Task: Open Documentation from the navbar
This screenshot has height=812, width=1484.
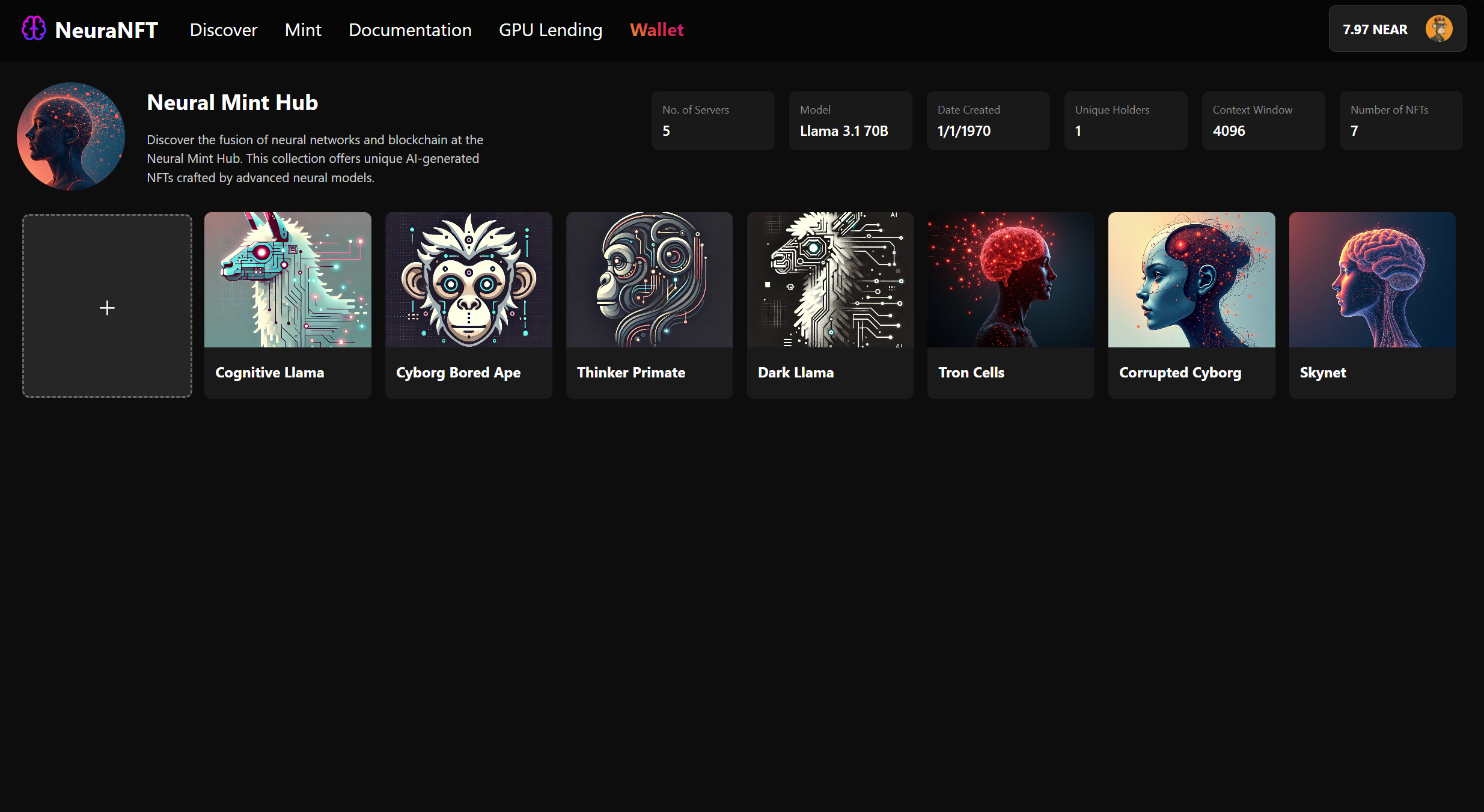Action: 410,30
